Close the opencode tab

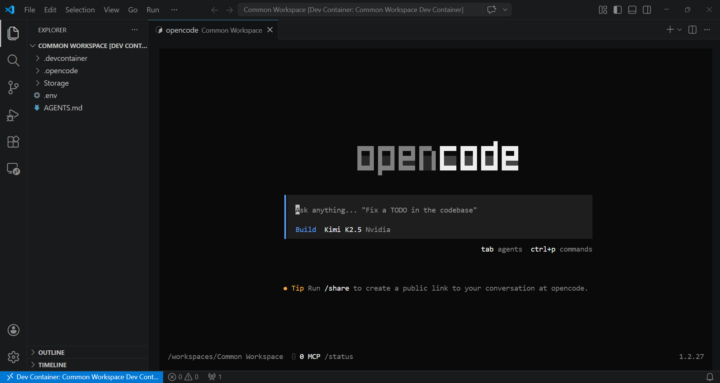coord(270,30)
